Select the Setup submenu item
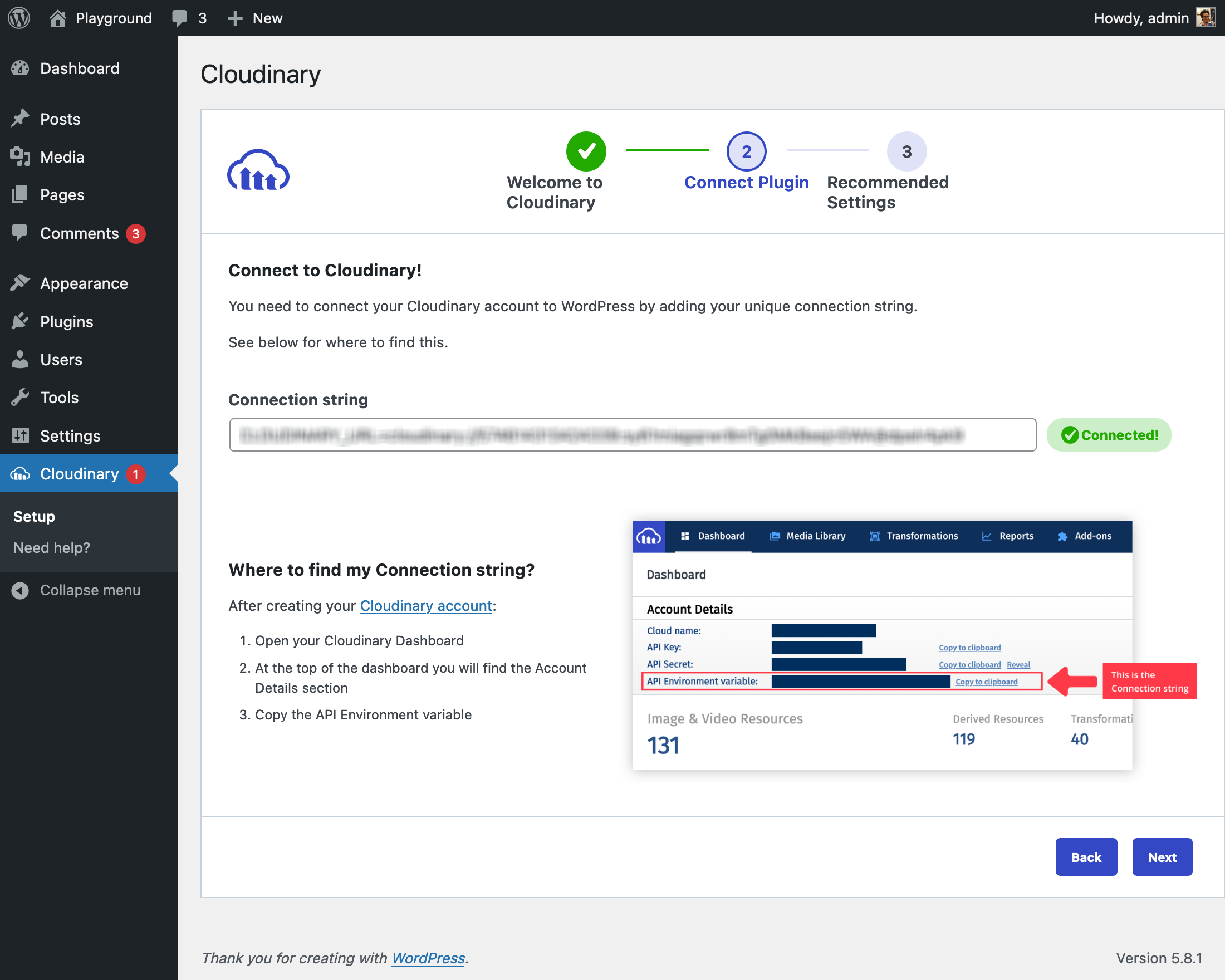The height and width of the screenshot is (980, 1225). (34, 516)
